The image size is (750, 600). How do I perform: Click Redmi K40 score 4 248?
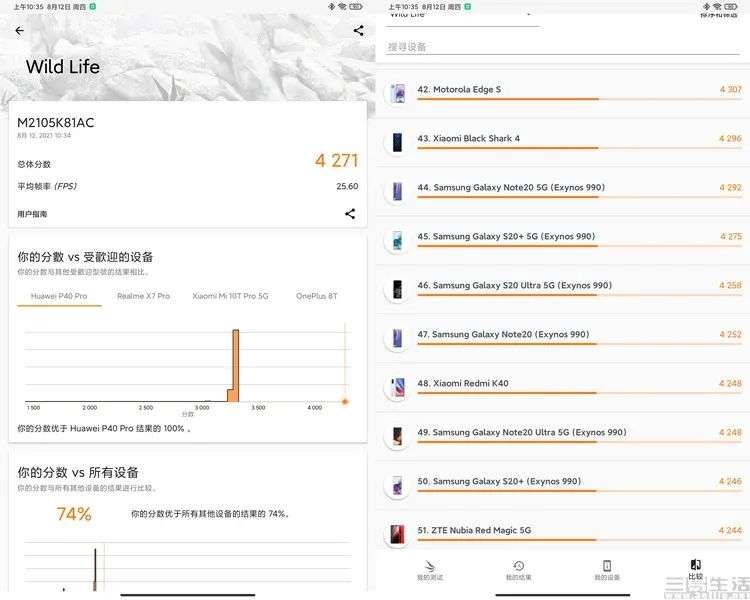tap(730, 383)
